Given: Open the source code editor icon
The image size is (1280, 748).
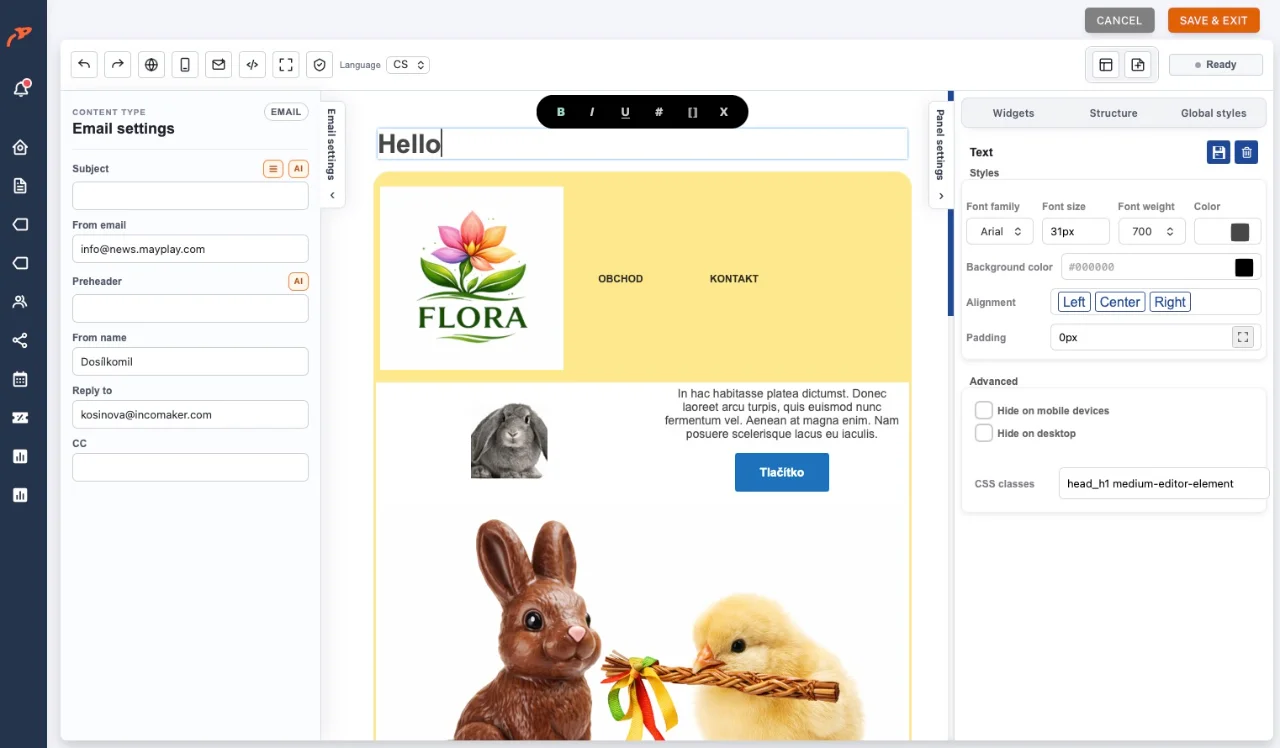Looking at the screenshot, I should (253, 65).
